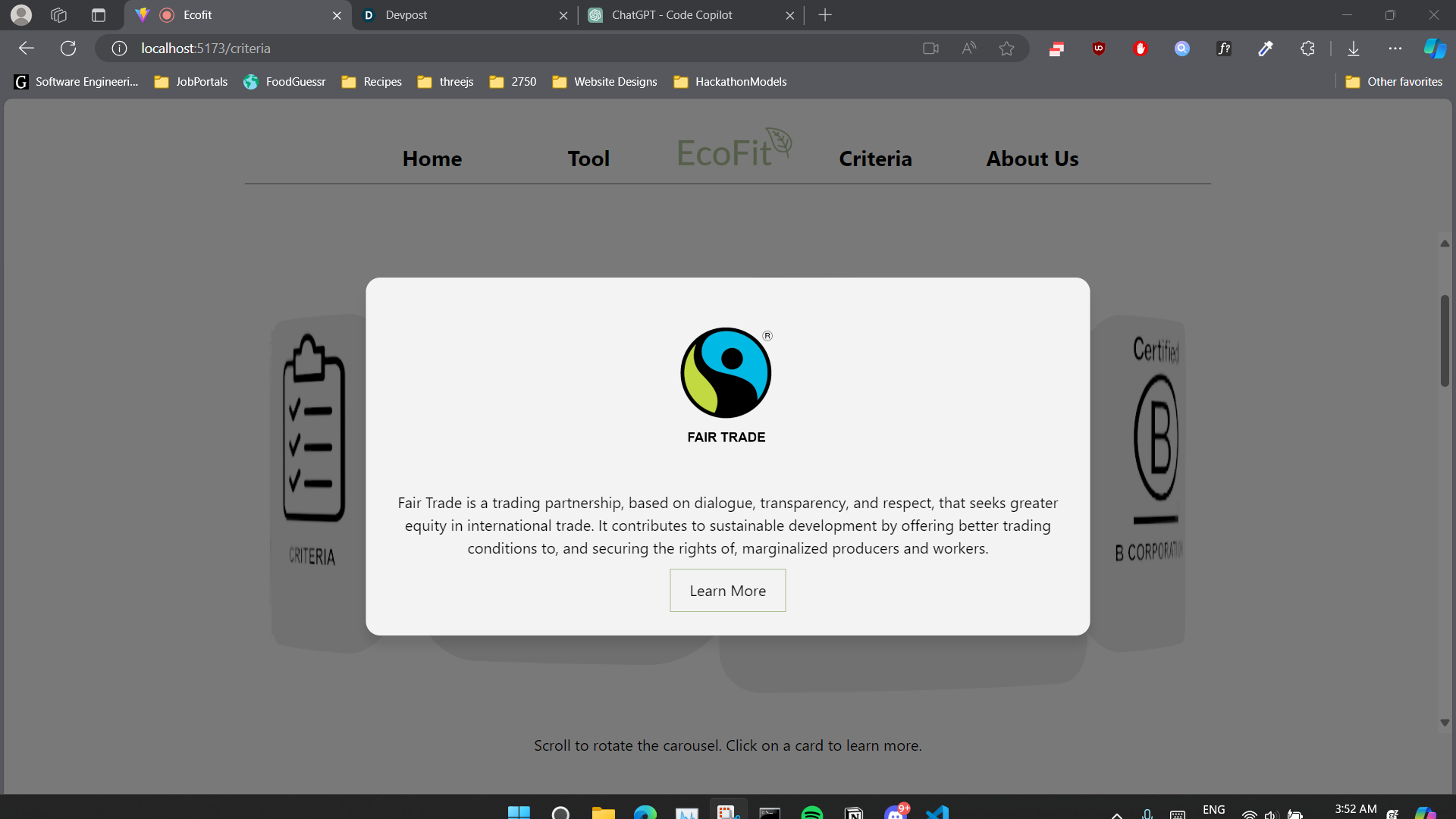
Task: Refresh the current page
Action: tap(68, 49)
